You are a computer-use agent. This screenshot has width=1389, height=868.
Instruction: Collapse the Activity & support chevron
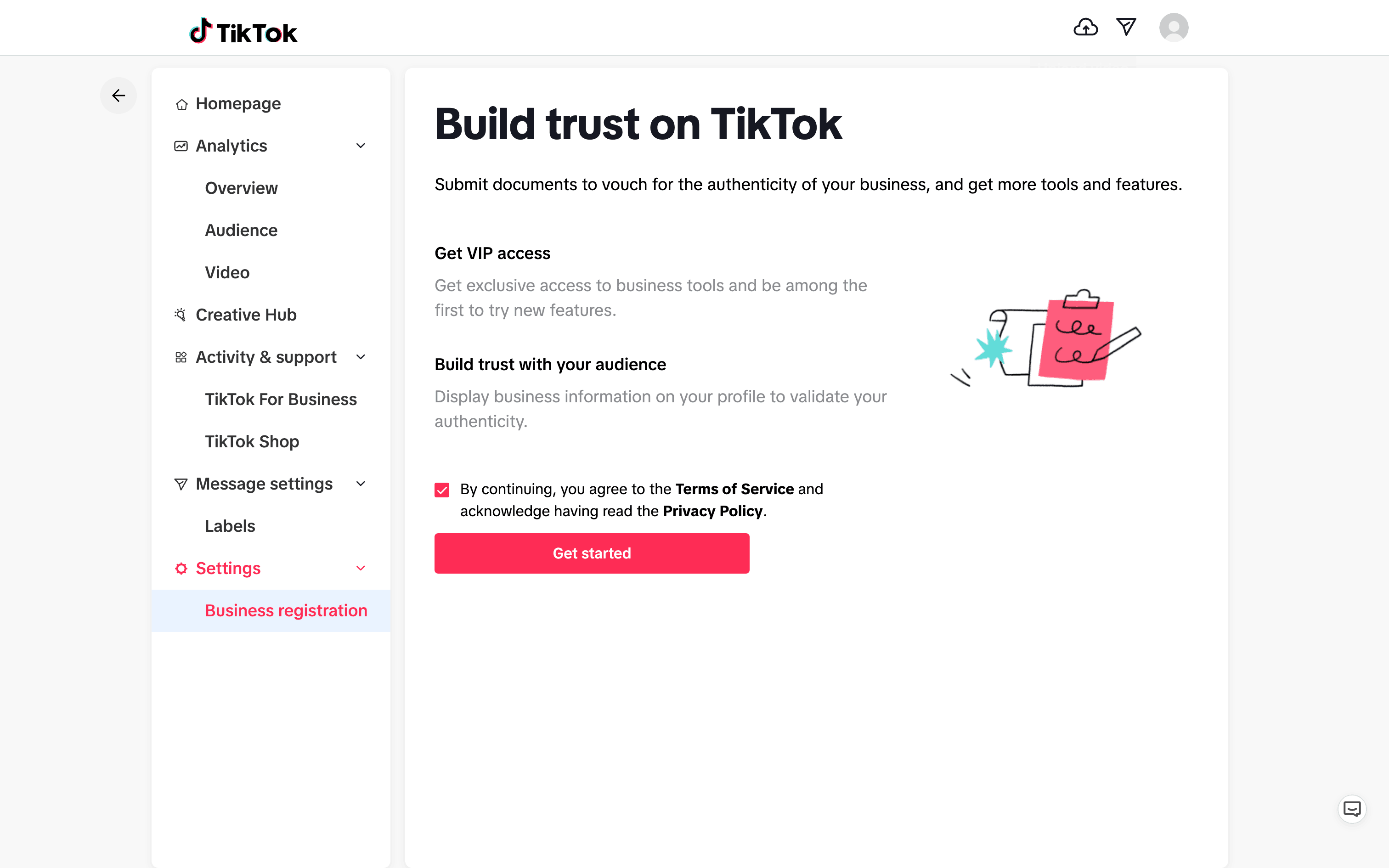(x=361, y=357)
